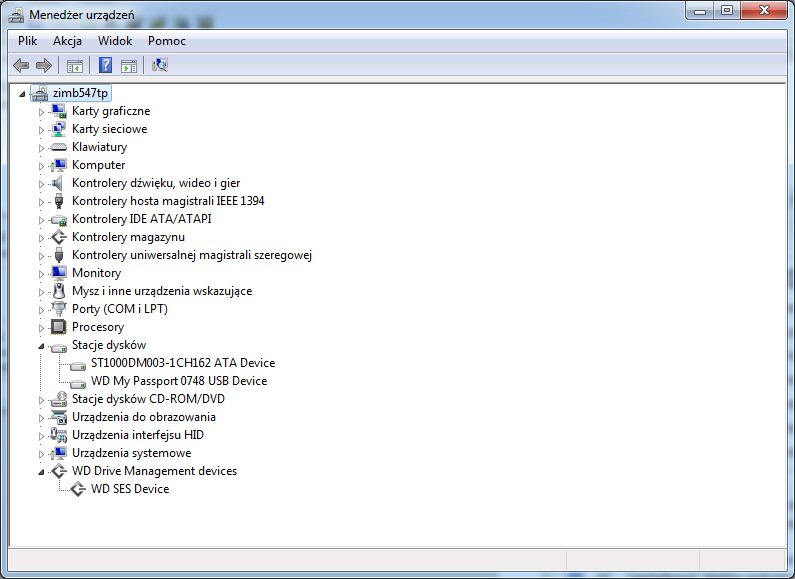
Task: Click the Karty sieciowe network icon
Action: click(x=59, y=129)
